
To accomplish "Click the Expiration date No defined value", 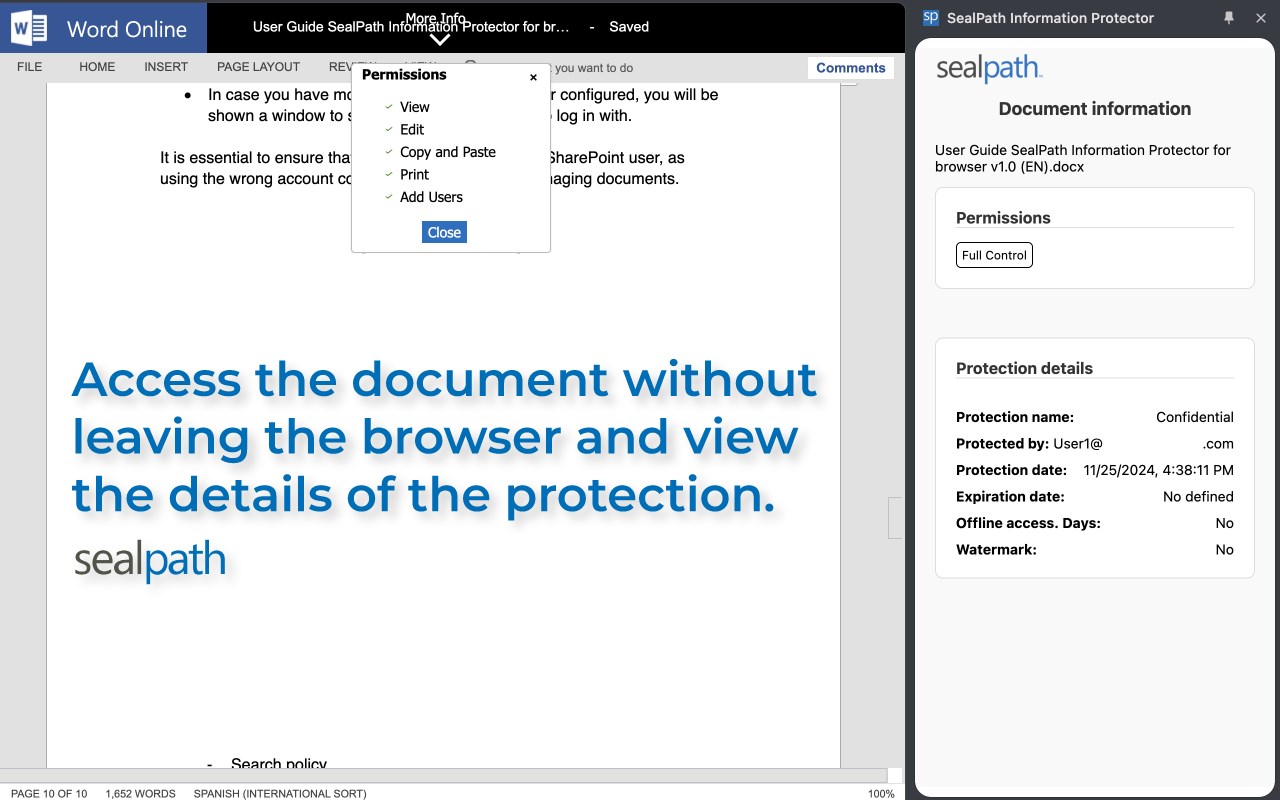I will click(1198, 496).
